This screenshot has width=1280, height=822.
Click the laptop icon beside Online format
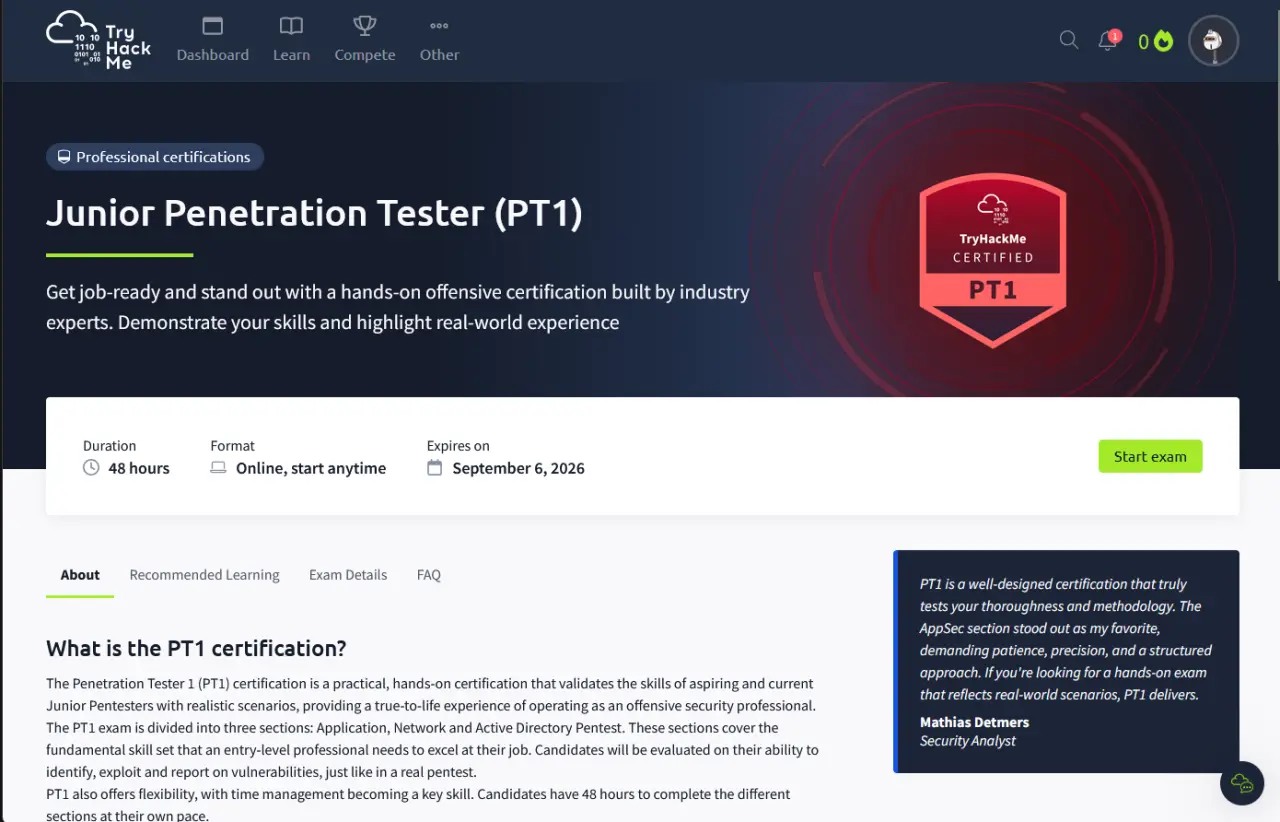218,468
